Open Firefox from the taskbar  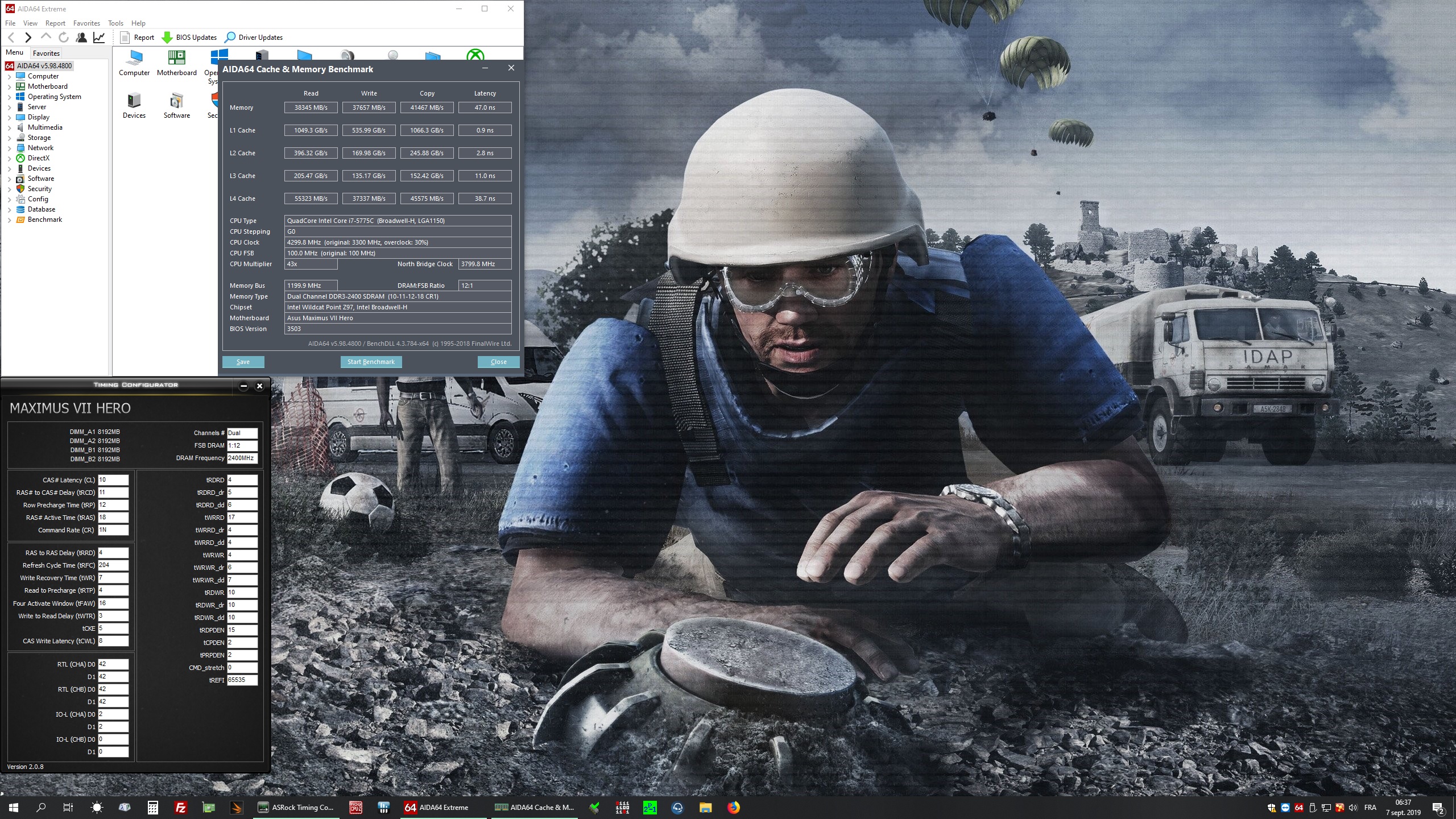734,807
